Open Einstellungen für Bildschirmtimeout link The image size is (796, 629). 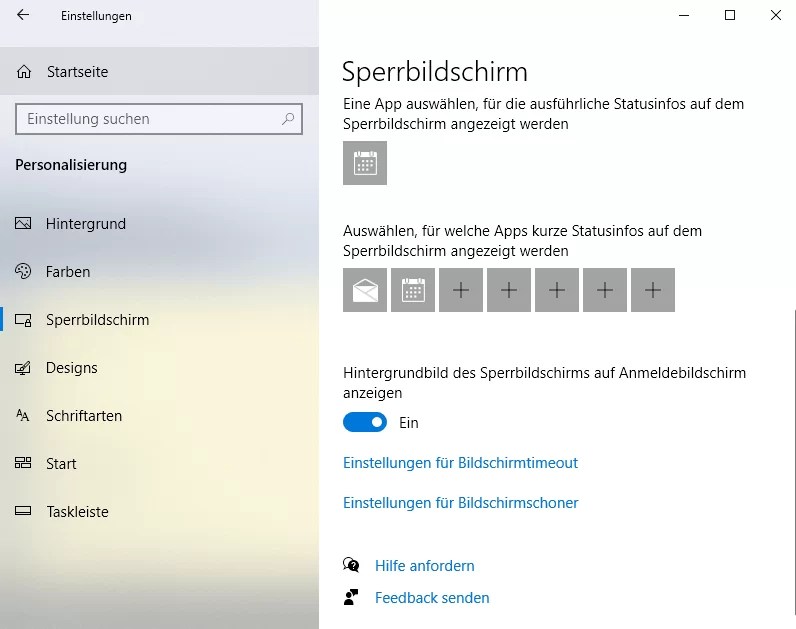[x=460, y=462]
